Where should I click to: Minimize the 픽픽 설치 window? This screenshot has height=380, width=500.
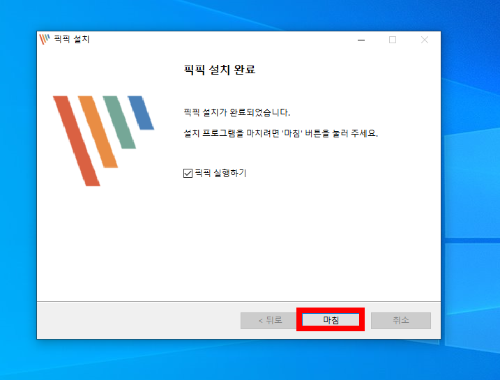(x=361, y=40)
